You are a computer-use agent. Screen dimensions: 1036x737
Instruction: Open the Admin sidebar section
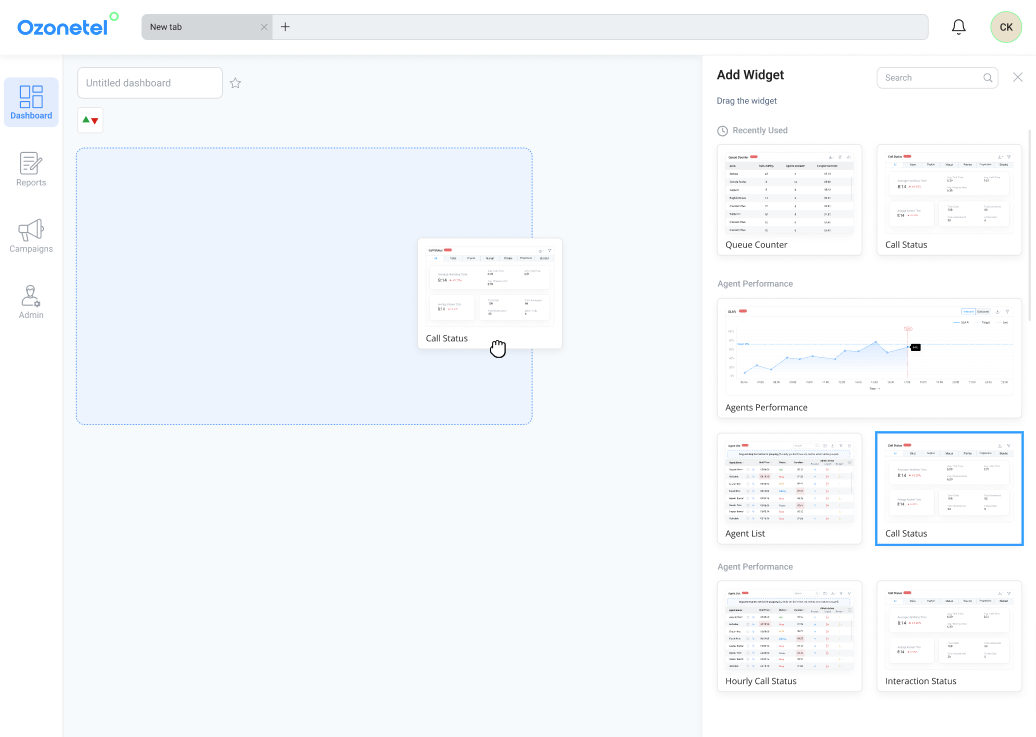[31, 302]
